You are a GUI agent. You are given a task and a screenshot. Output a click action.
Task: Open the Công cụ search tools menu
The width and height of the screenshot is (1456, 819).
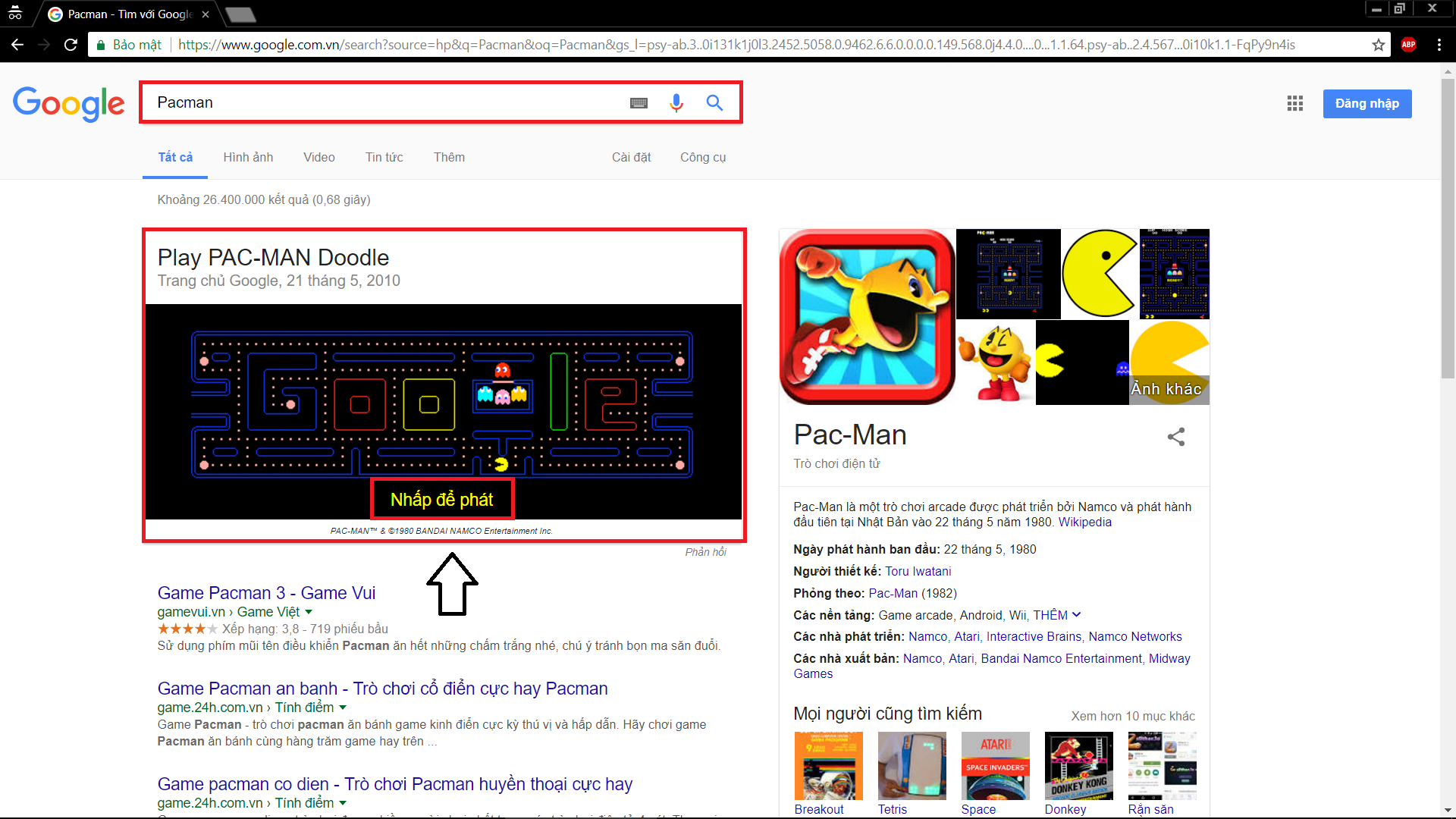[702, 157]
